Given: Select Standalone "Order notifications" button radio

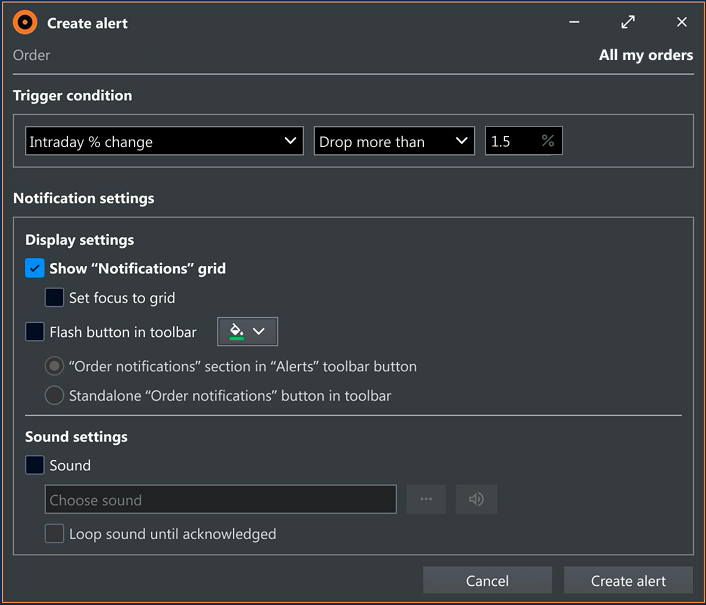Looking at the screenshot, I should tap(54, 396).
